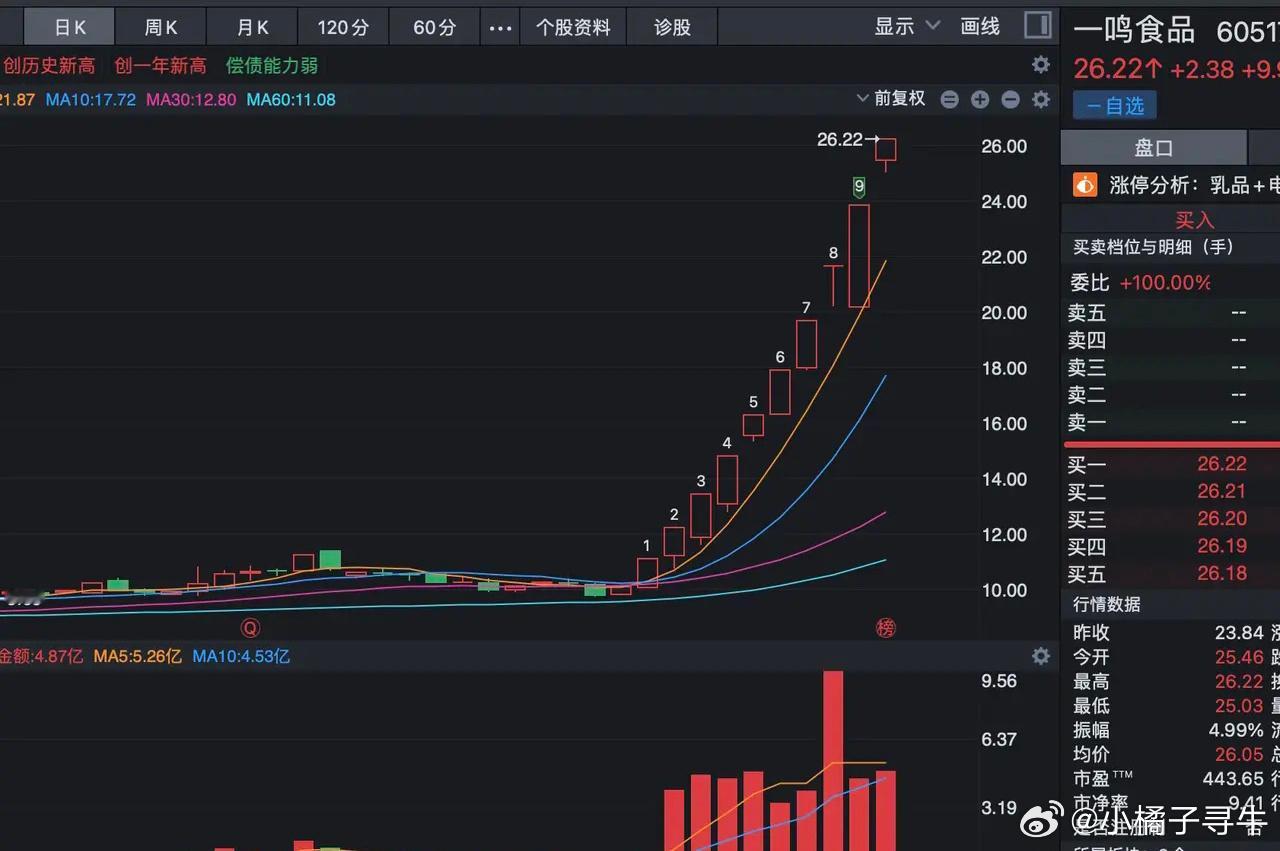Switch to the 月K monthly chart tab
This screenshot has width=1280, height=851.
[x=253, y=27]
